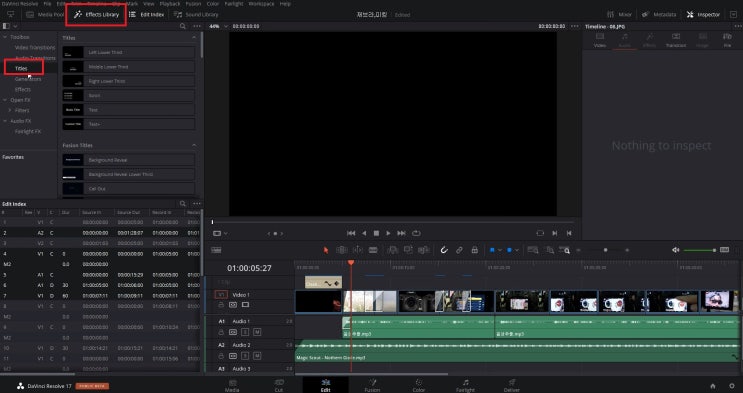Toggle the Inspector panel
This screenshot has width=743, height=393.
pyautogui.click(x=703, y=15)
